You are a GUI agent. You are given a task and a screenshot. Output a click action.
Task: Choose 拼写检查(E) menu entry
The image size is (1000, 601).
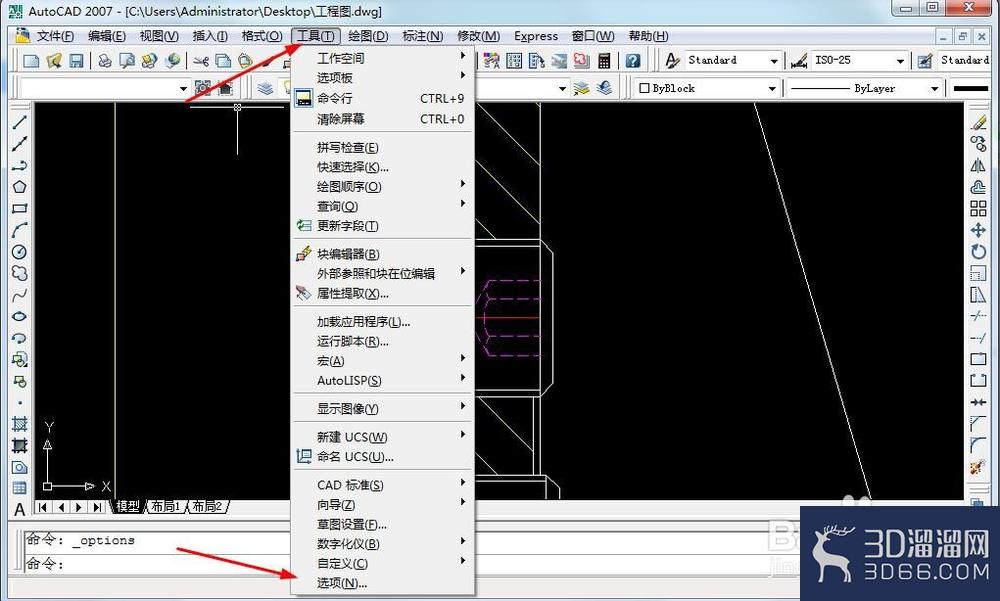(383, 147)
